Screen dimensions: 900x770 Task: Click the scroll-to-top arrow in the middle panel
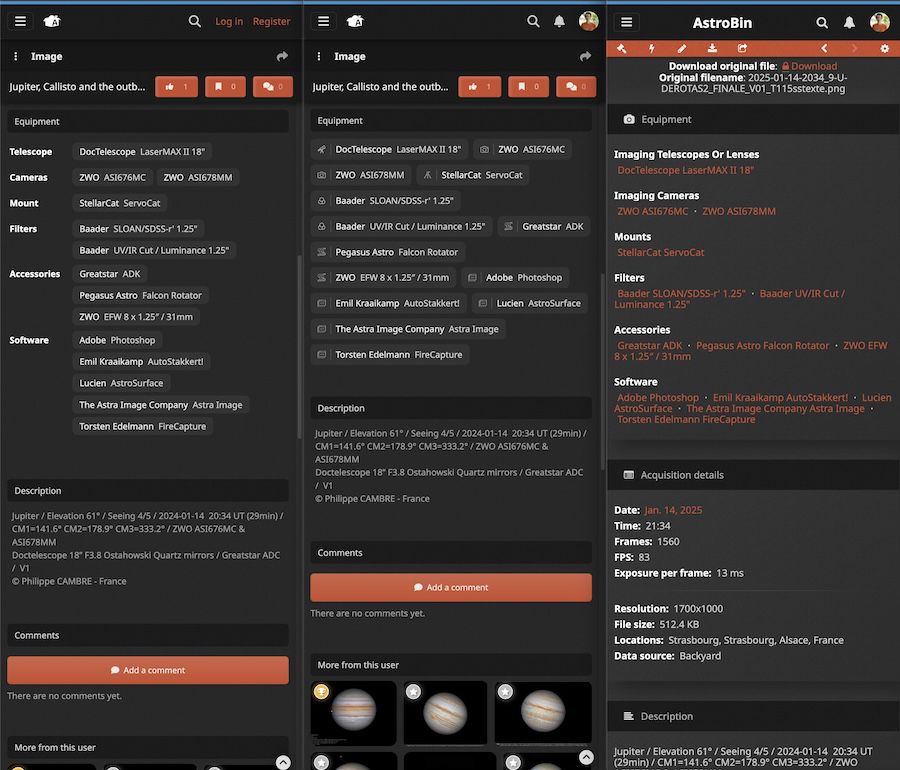click(x=586, y=757)
